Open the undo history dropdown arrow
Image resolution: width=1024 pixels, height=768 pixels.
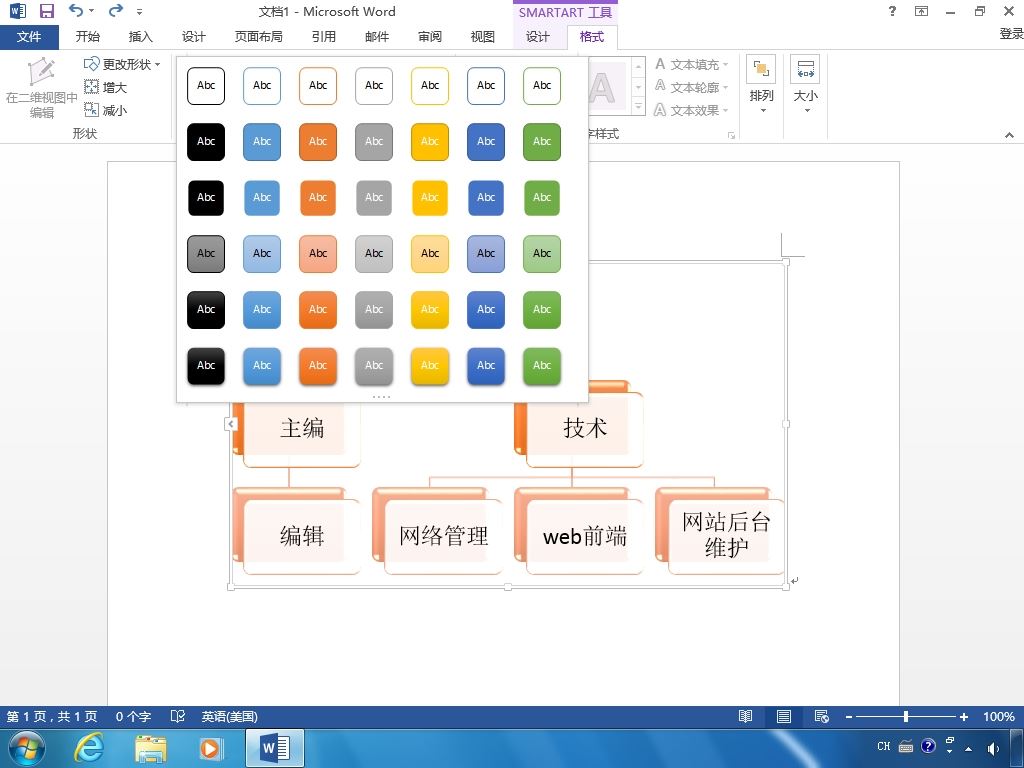tap(91, 11)
